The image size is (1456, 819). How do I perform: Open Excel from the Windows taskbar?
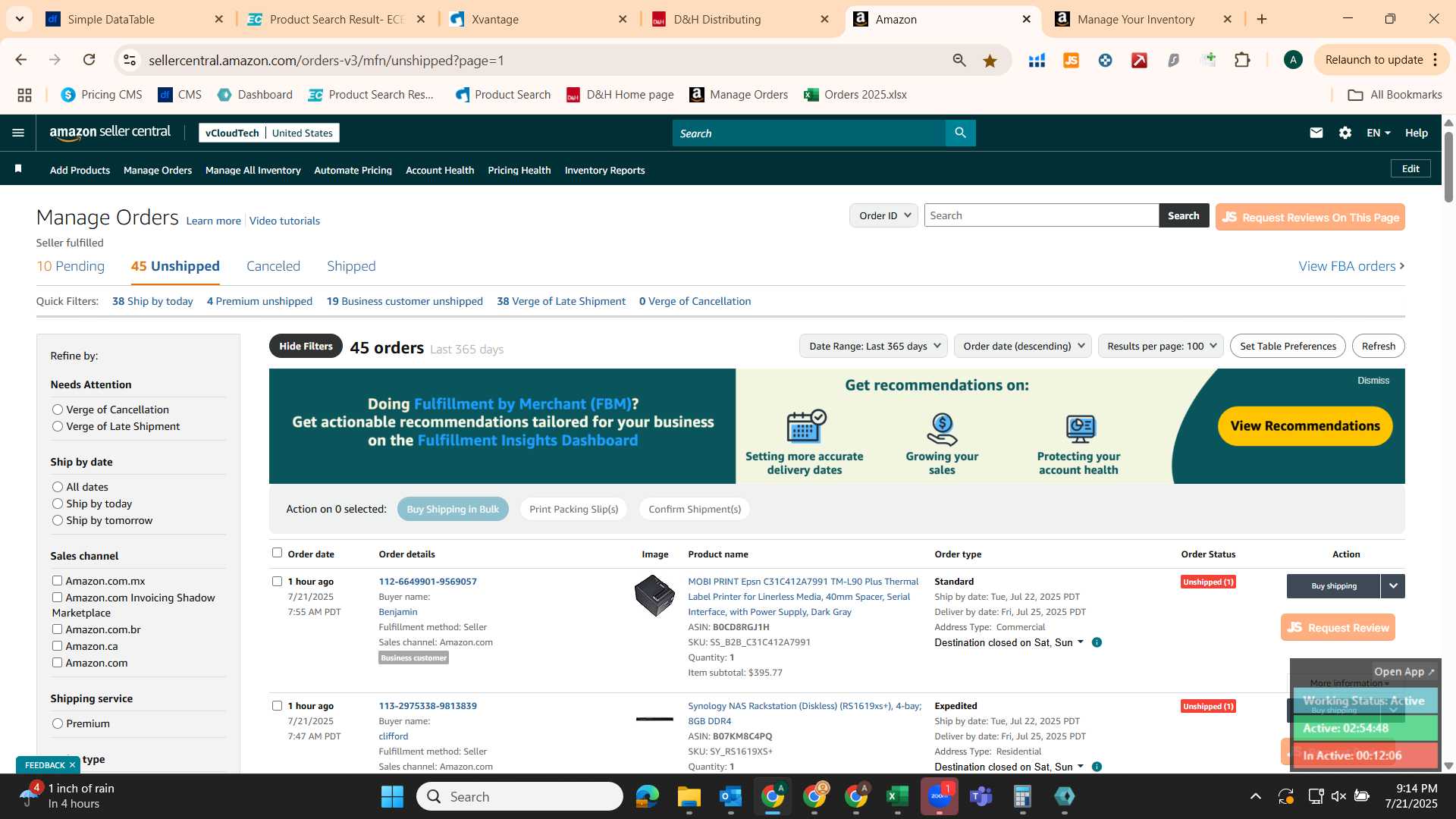pyautogui.click(x=897, y=796)
